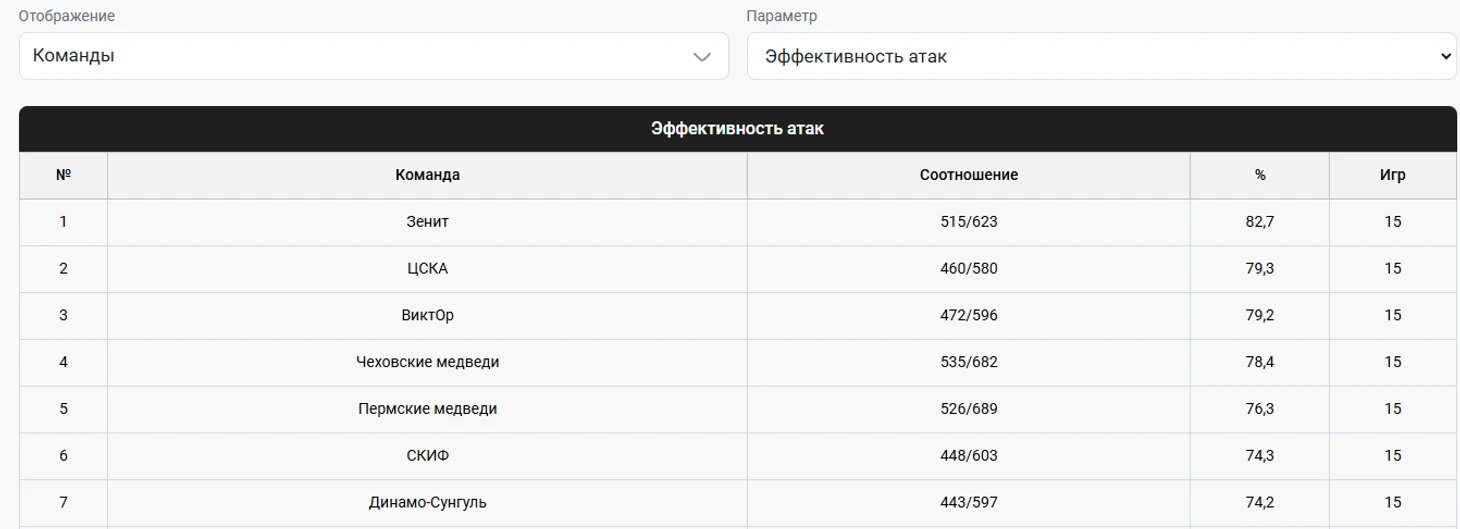Viewport: 1460px width, 529px height.
Task: Open Пермские медведи team entry
Action: click(428, 409)
